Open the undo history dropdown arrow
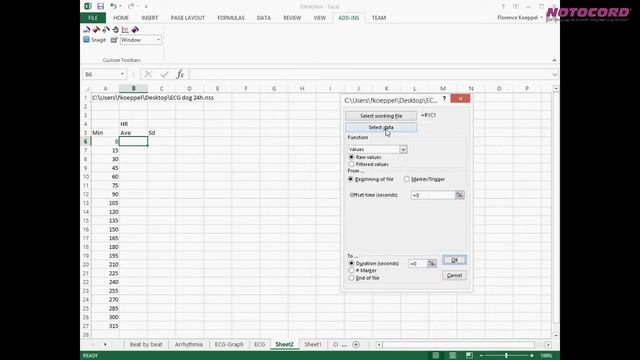640x360 pixels. point(120,7)
